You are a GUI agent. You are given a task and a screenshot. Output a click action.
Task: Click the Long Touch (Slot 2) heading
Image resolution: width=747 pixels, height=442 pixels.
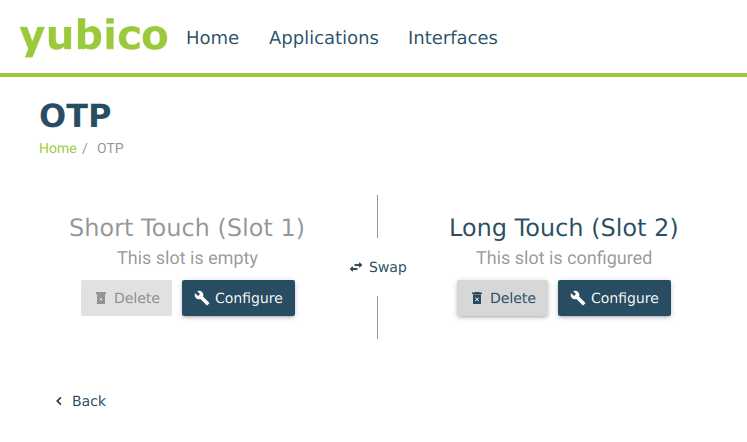(x=564, y=228)
